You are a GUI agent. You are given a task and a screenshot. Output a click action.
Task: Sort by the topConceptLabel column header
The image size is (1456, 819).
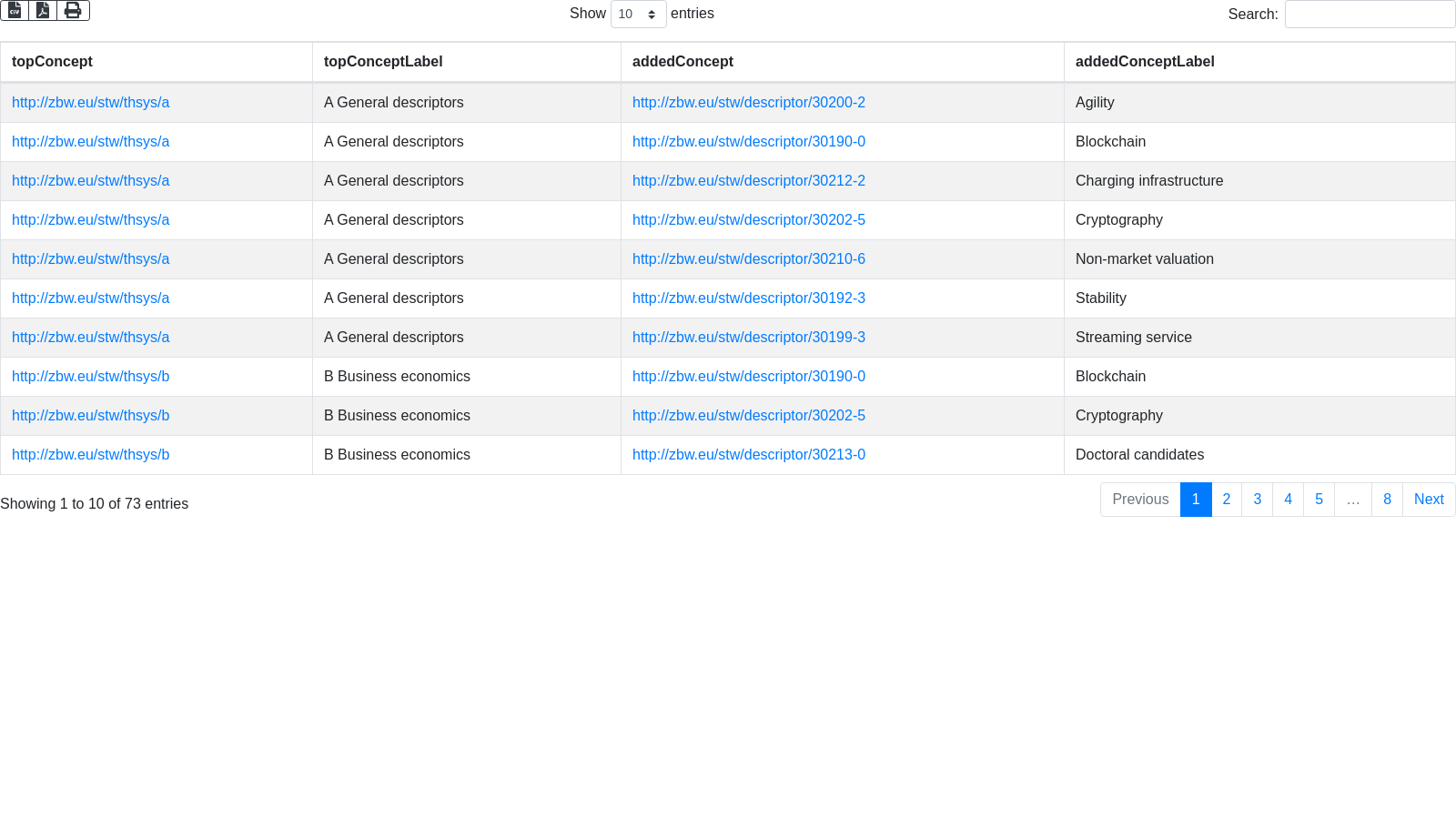tap(383, 62)
